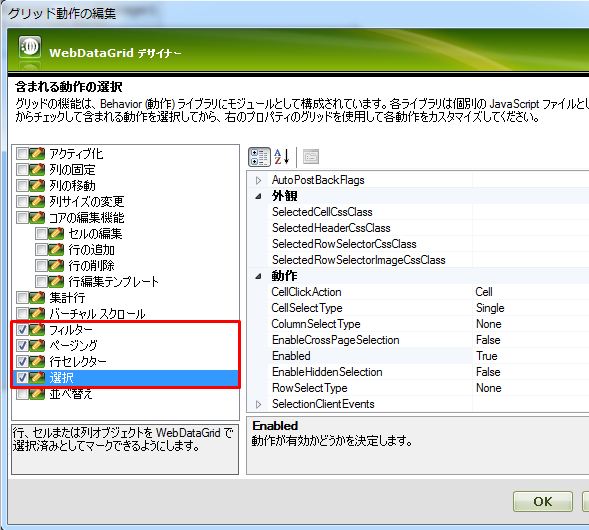
Task: Tick the 列の移動 checkbox
Action: click(22, 185)
